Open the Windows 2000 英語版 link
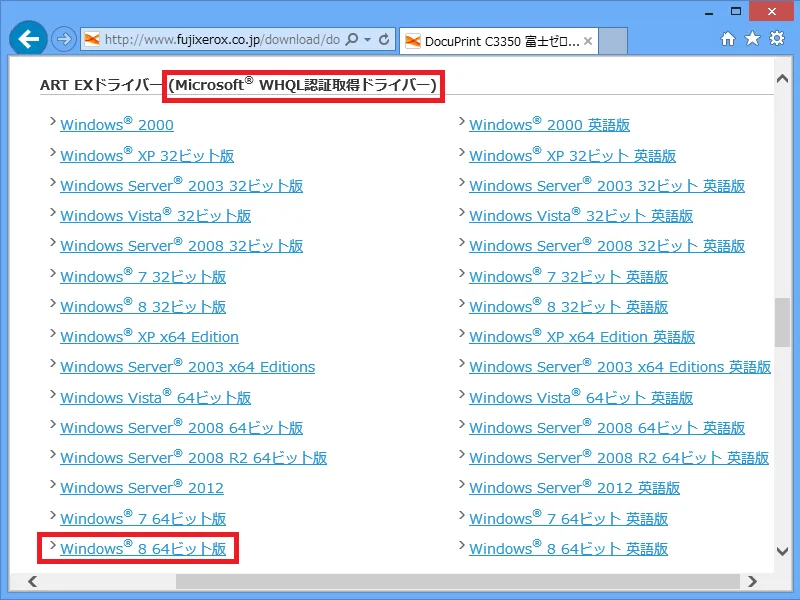Image resolution: width=800 pixels, height=600 pixels. [x=549, y=125]
